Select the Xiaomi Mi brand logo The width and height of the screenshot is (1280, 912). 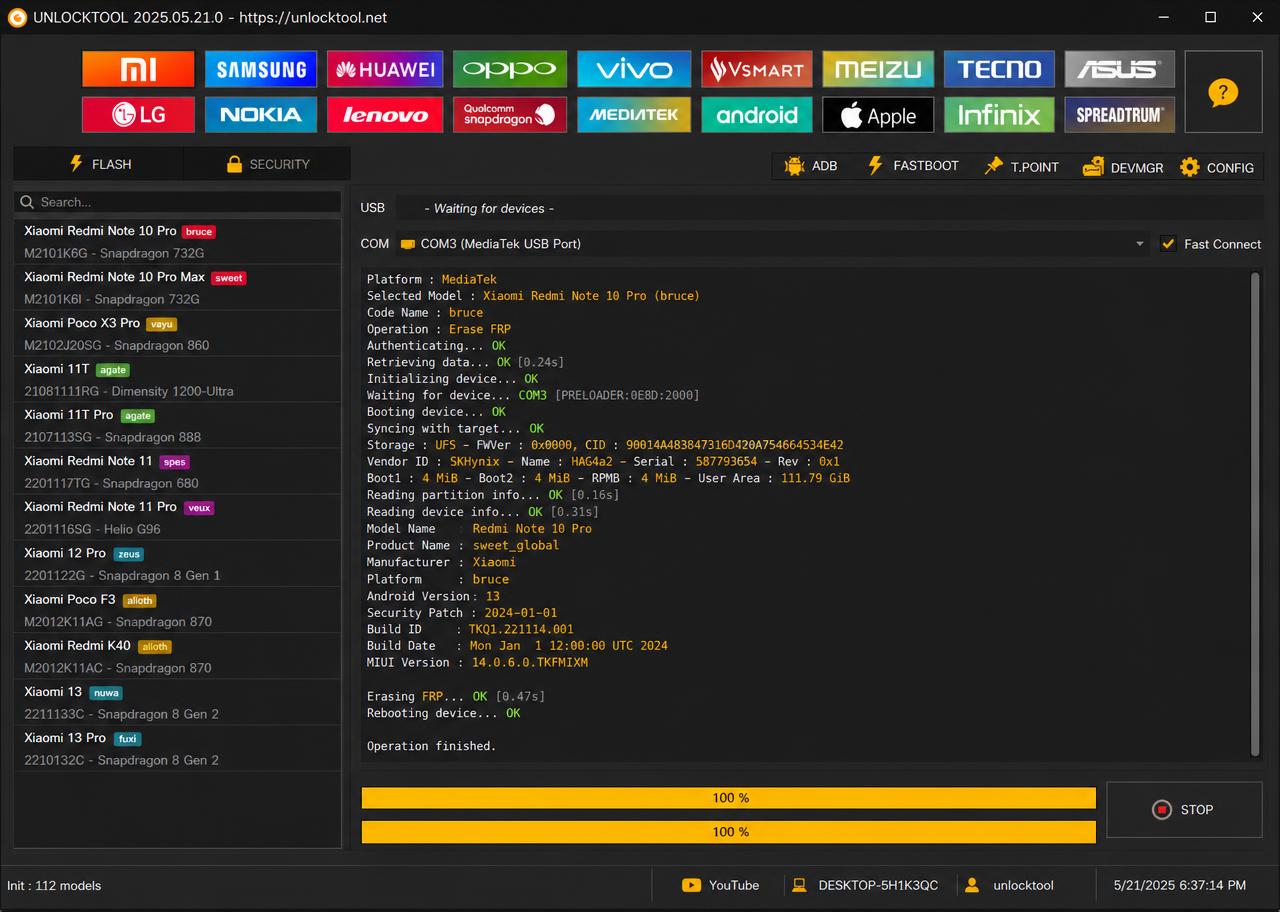[x=138, y=69]
